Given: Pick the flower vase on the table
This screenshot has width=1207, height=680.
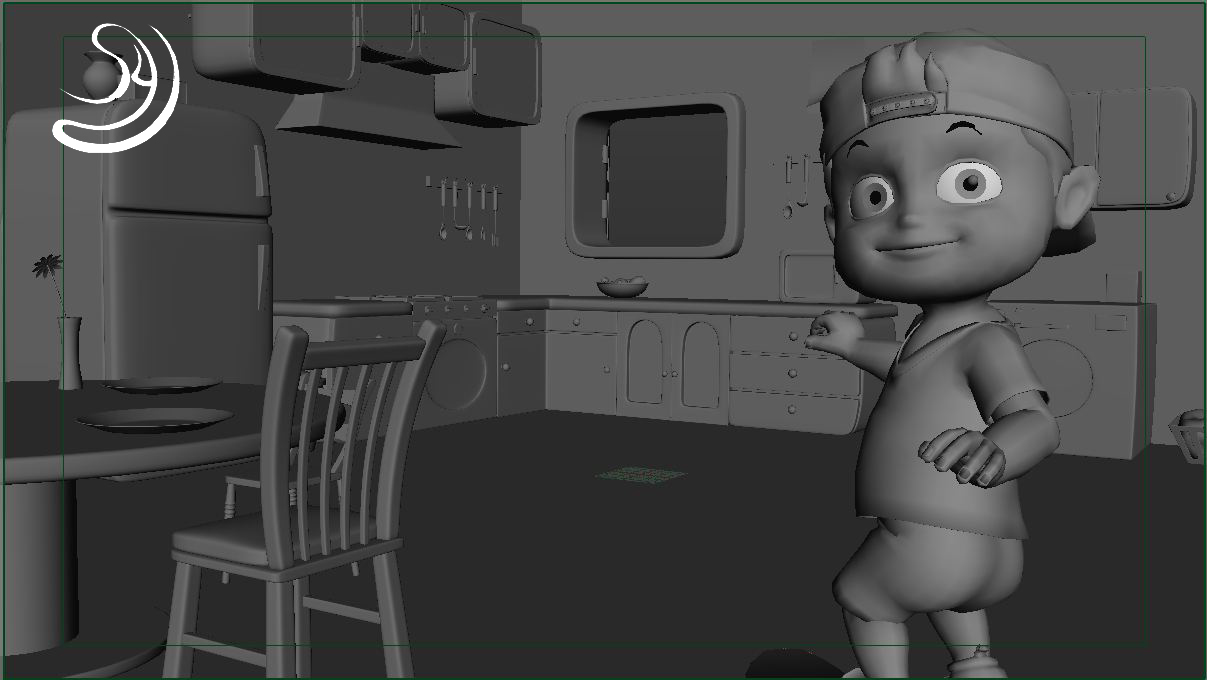Looking at the screenshot, I should click(x=70, y=353).
